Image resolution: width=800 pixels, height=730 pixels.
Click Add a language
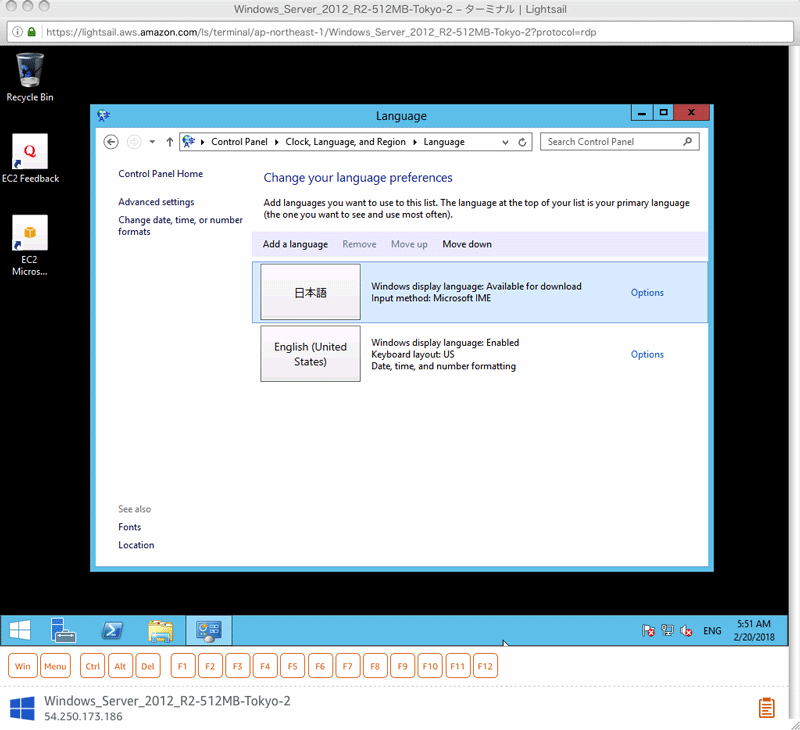tap(295, 244)
